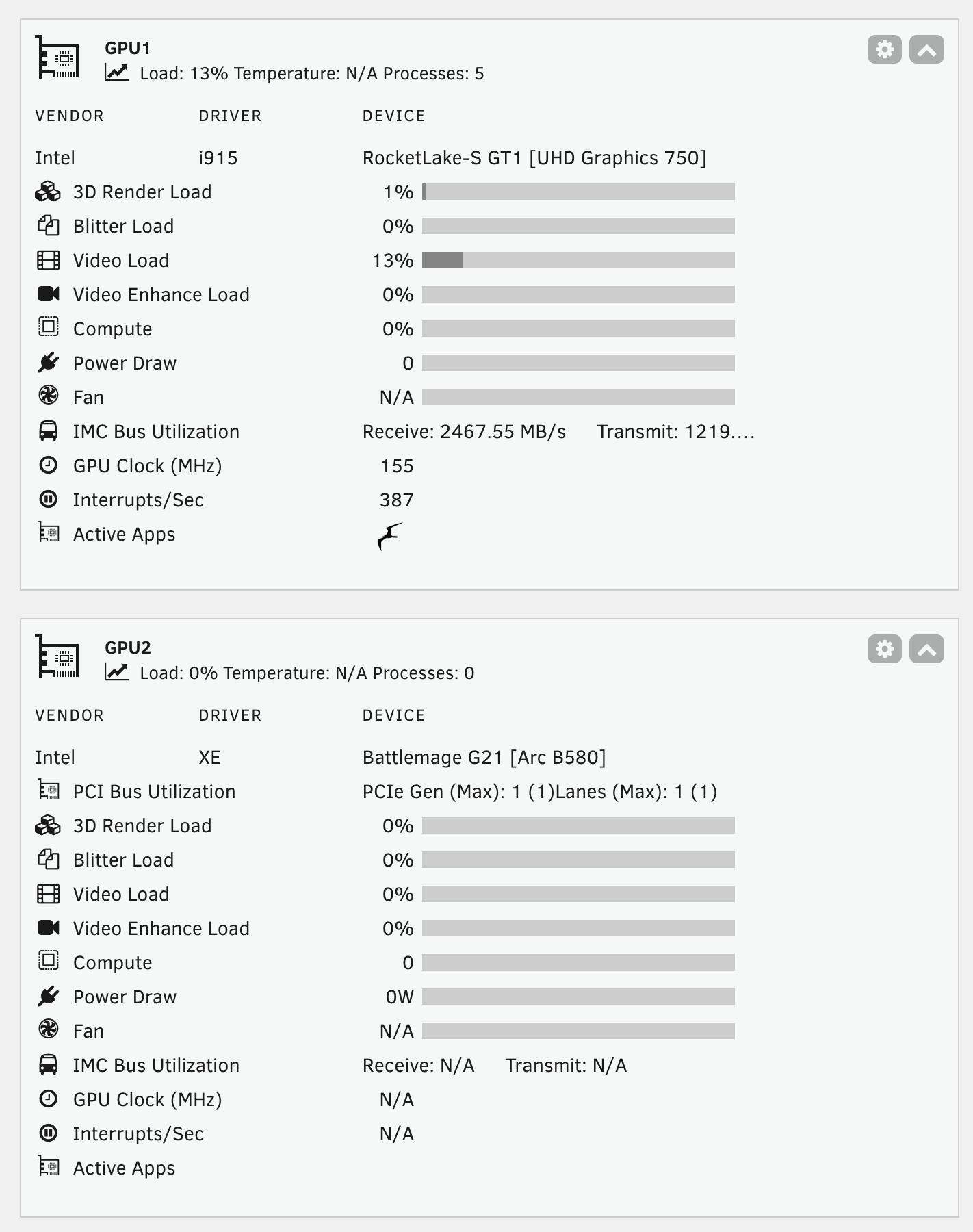This screenshot has height=1232, width=973.
Task: Click GPU1 Power Draw plug icon
Action: click(48, 363)
